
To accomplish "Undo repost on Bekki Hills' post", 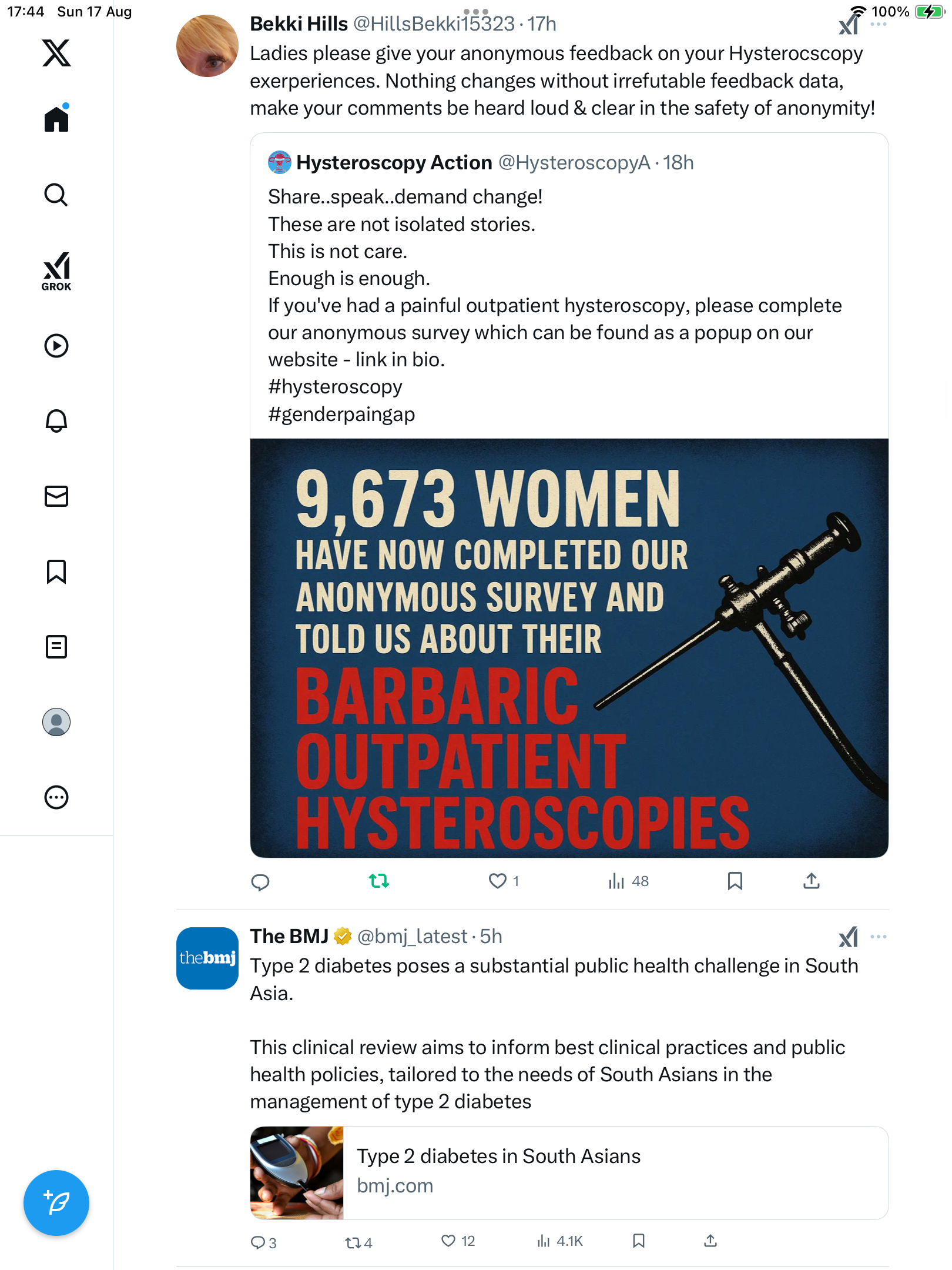I will (379, 881).
